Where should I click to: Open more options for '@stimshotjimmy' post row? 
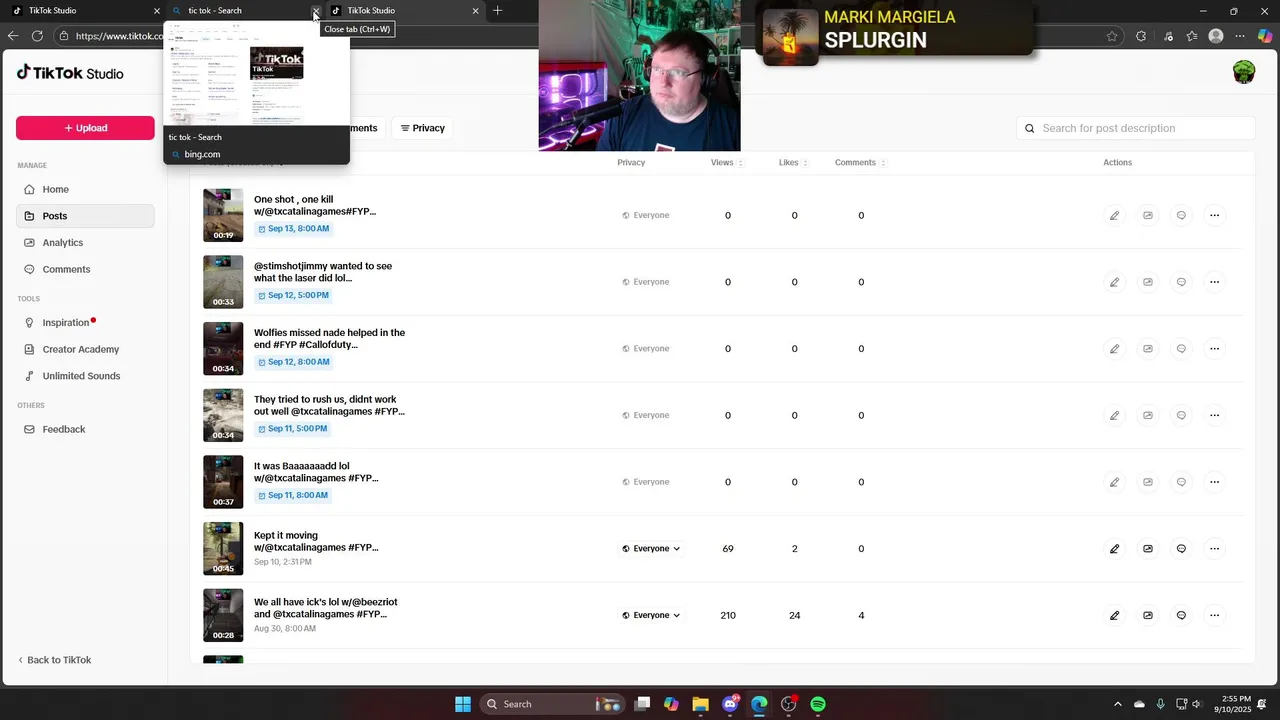tap(1215, 282)
